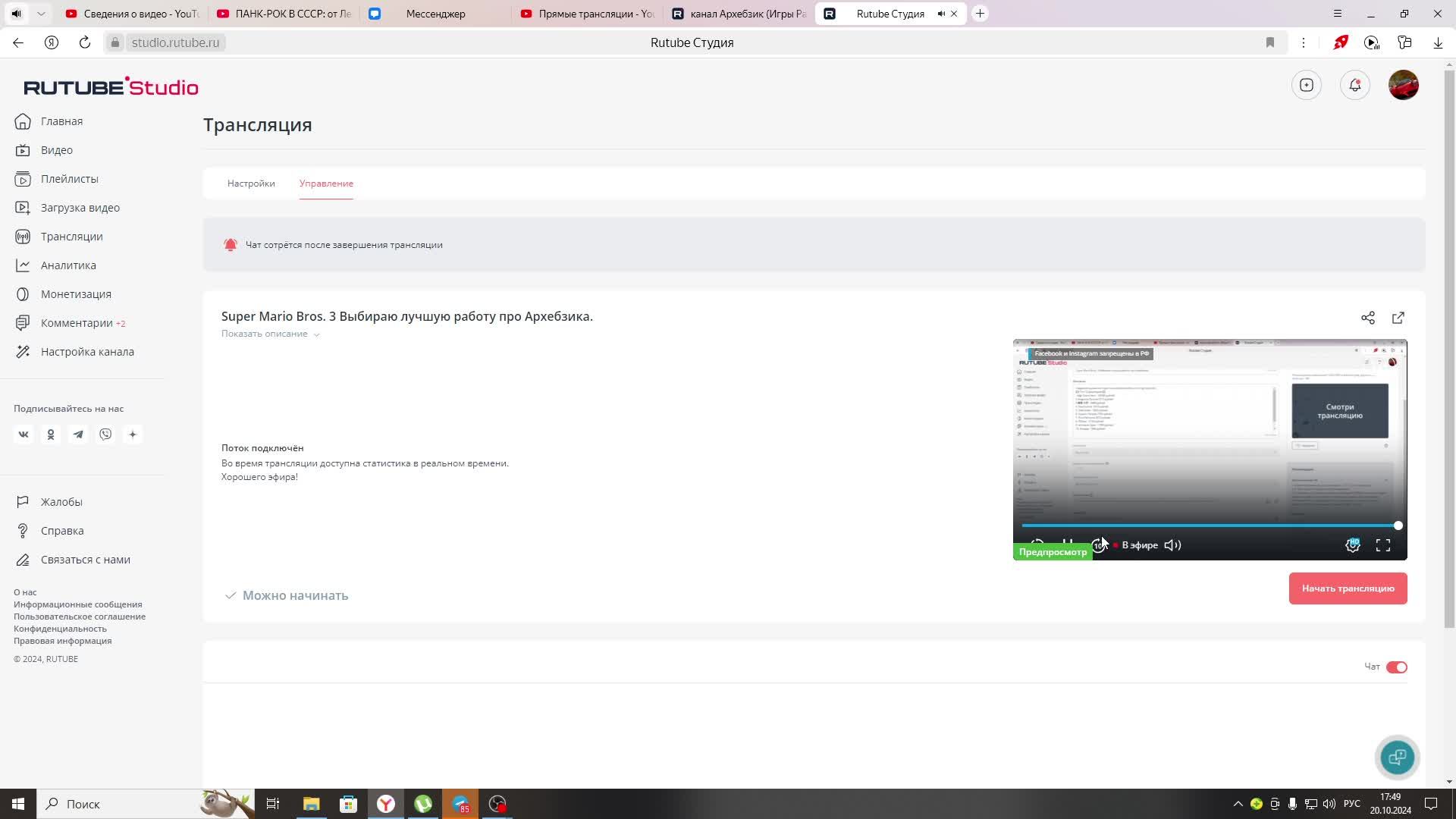
Task: Open Аналитика in the sidebar
Action: click(x=68, y=265)
